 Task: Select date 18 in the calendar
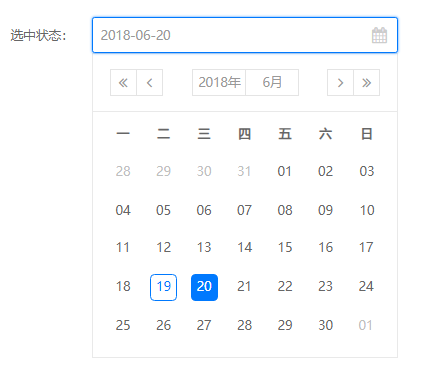(x=123, y=287)
